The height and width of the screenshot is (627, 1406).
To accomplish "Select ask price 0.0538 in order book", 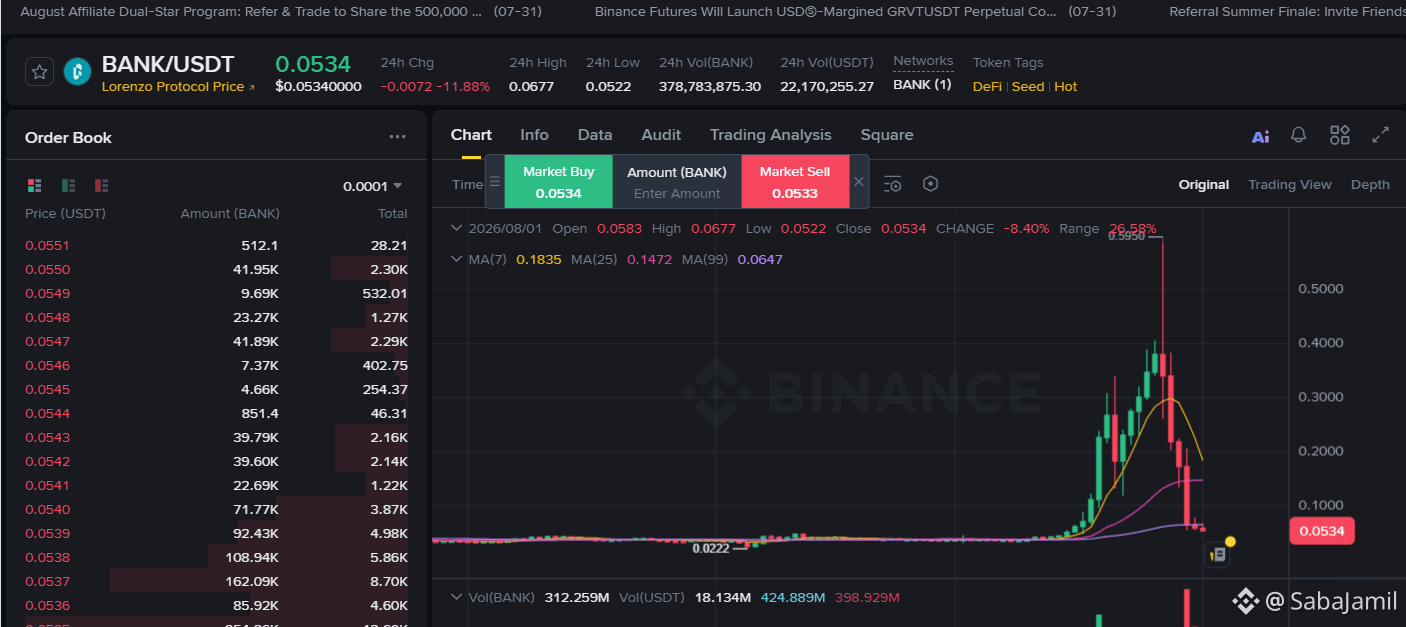I will 47,557.
